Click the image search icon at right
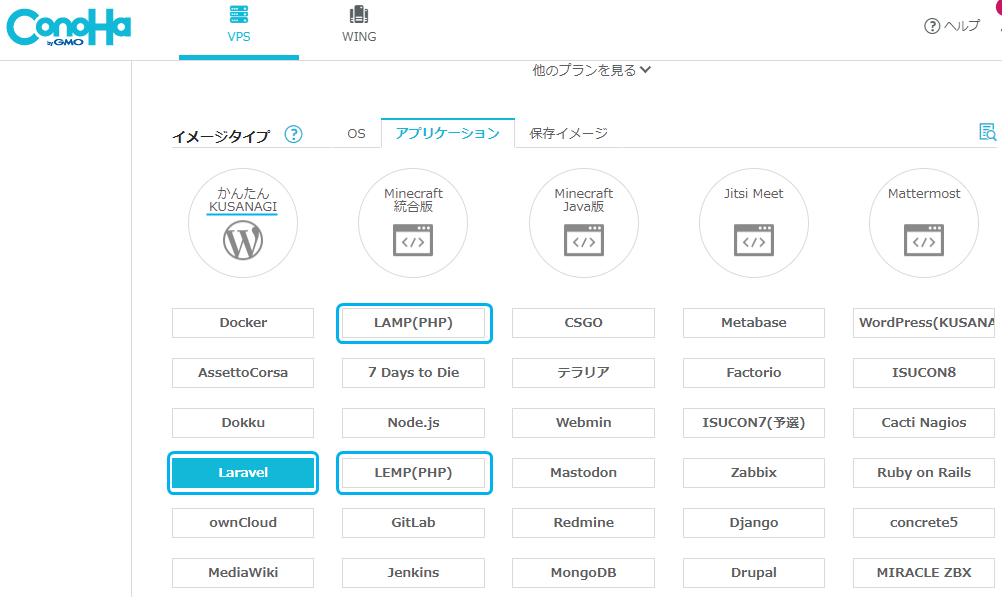 click(987, 132)
